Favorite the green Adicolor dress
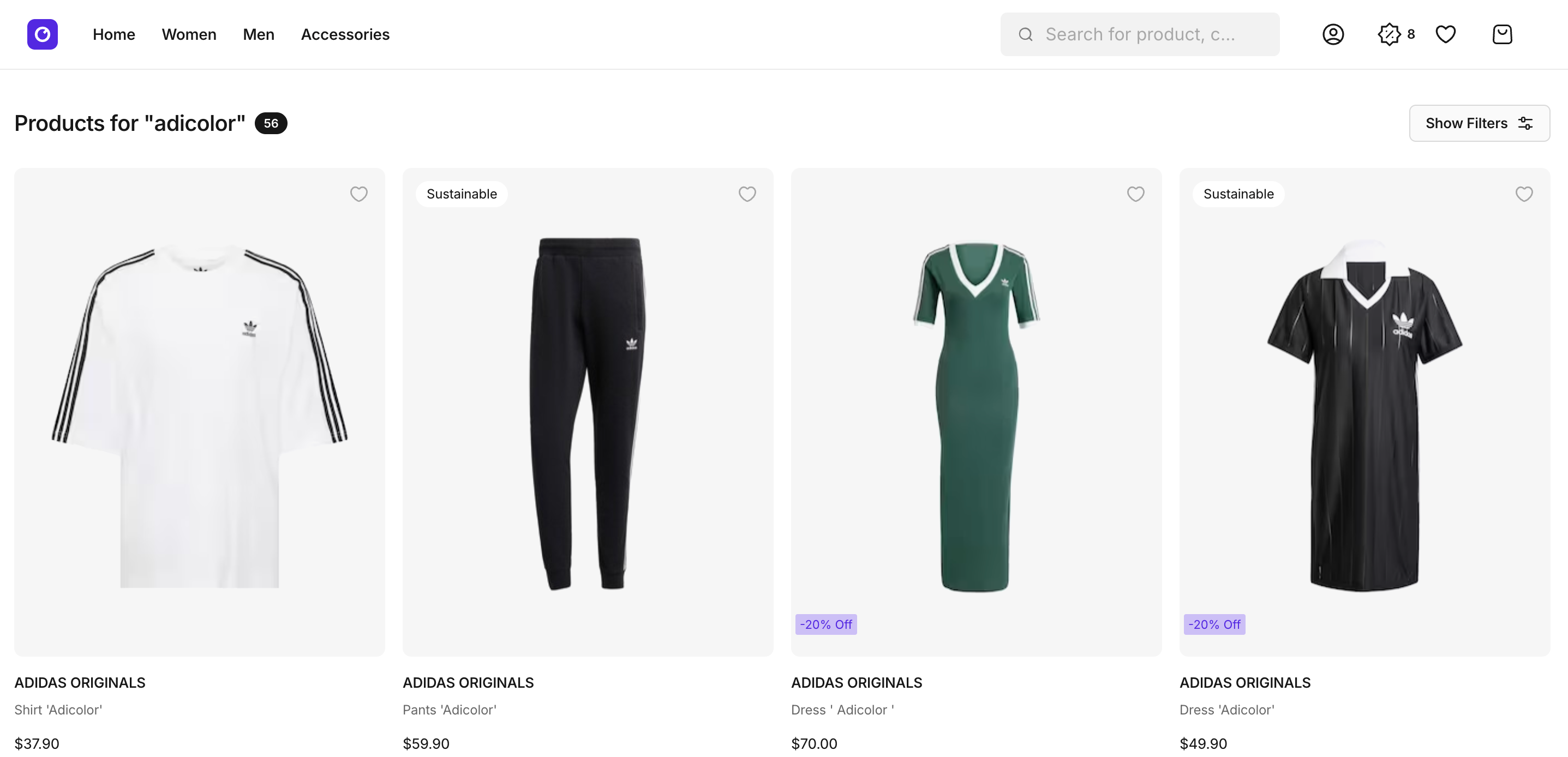 (x=1135, y=194)
